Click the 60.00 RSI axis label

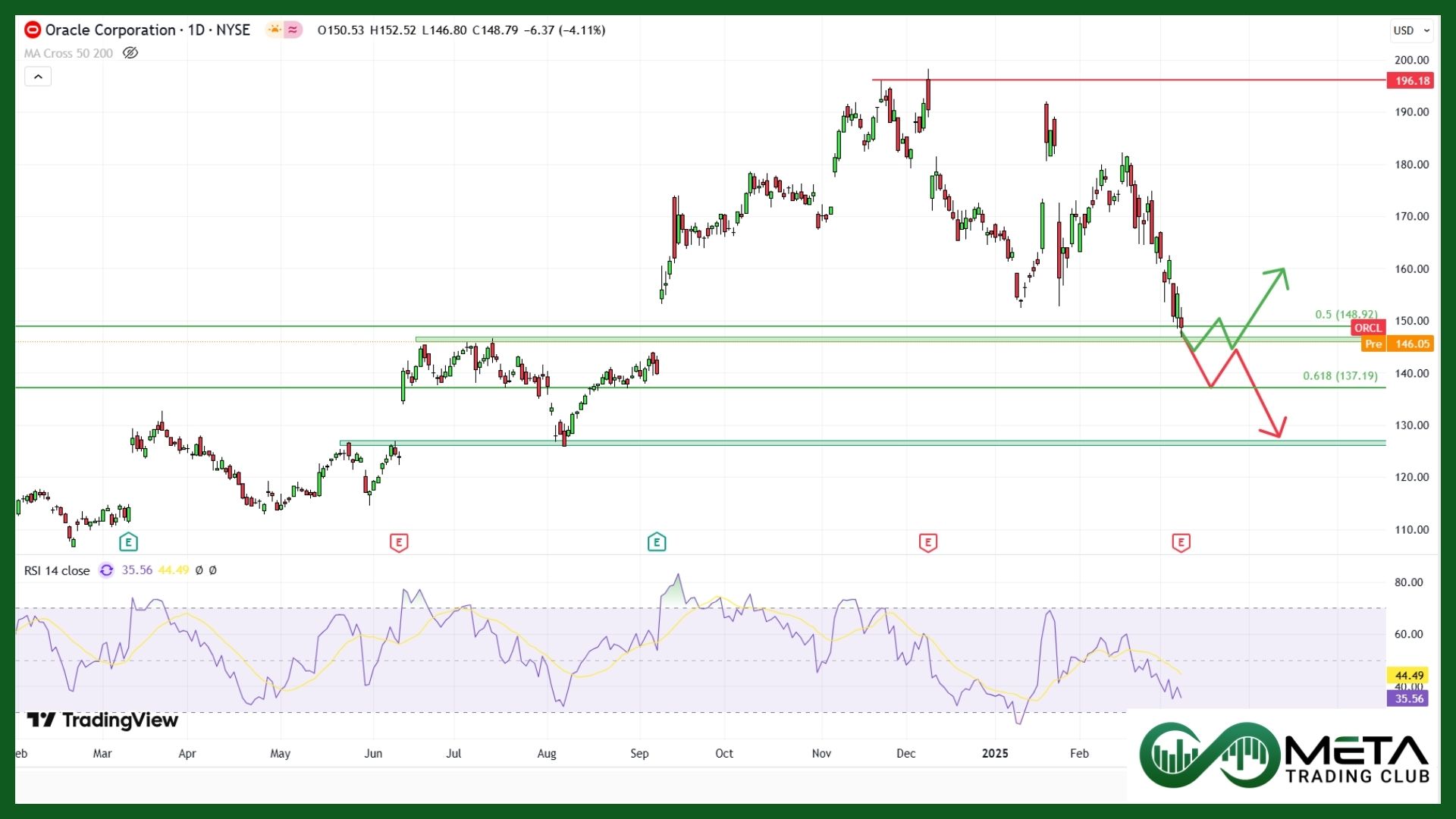tap(1408, 634)
